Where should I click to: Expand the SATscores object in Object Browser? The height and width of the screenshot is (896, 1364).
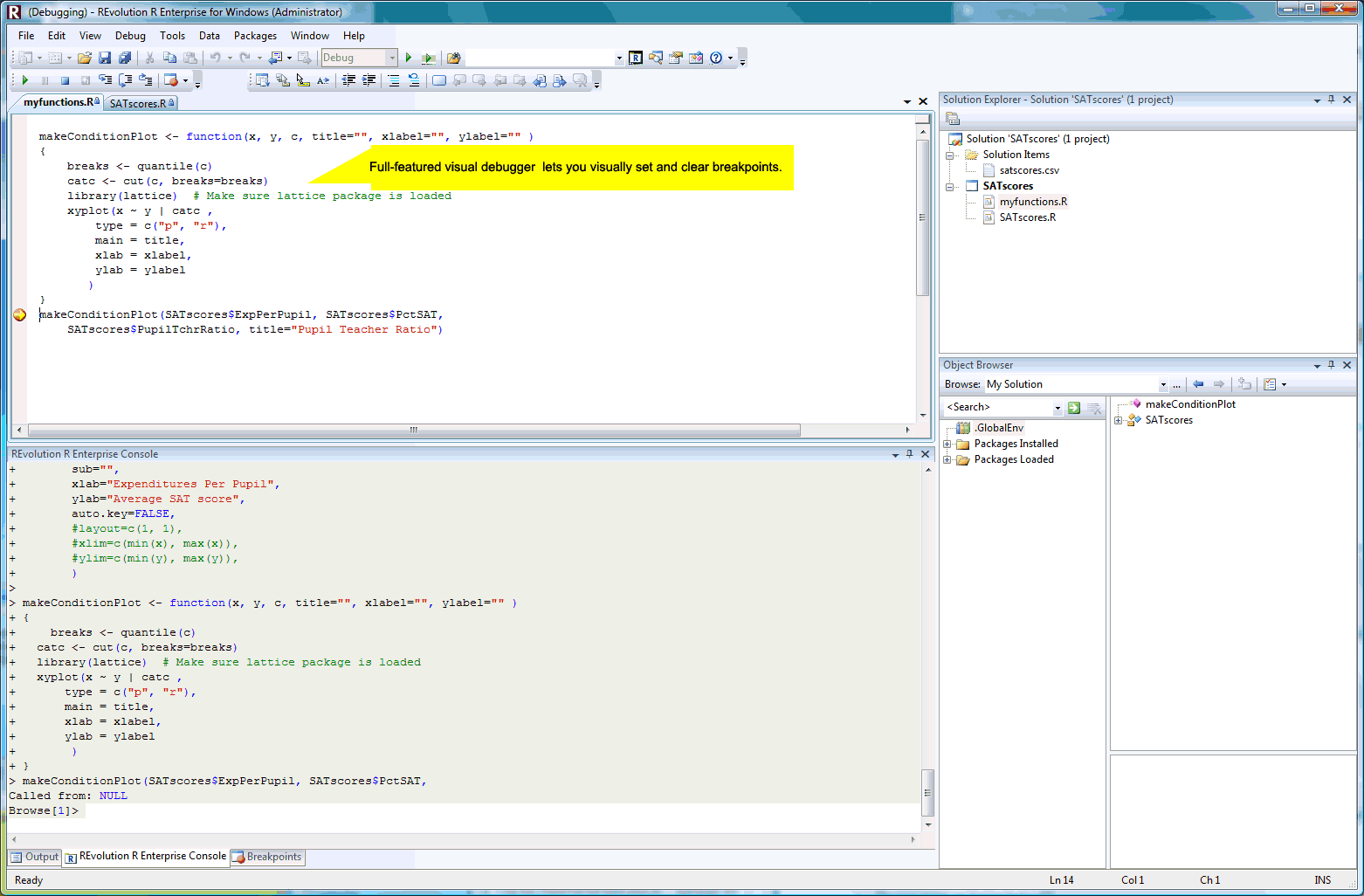click(1119, 421)
